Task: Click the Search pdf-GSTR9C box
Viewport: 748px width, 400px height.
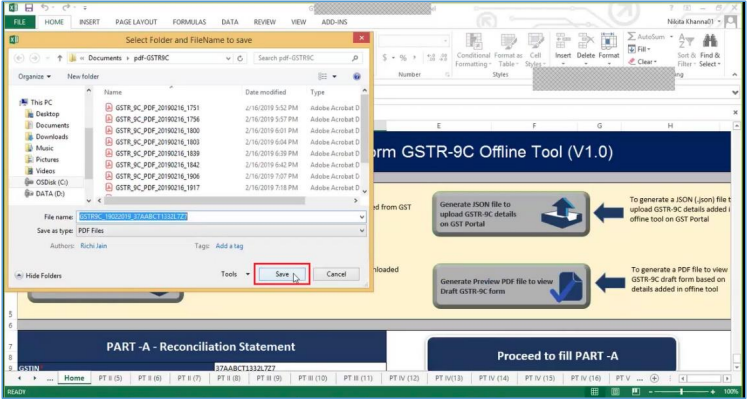Action: coord(308,58)
